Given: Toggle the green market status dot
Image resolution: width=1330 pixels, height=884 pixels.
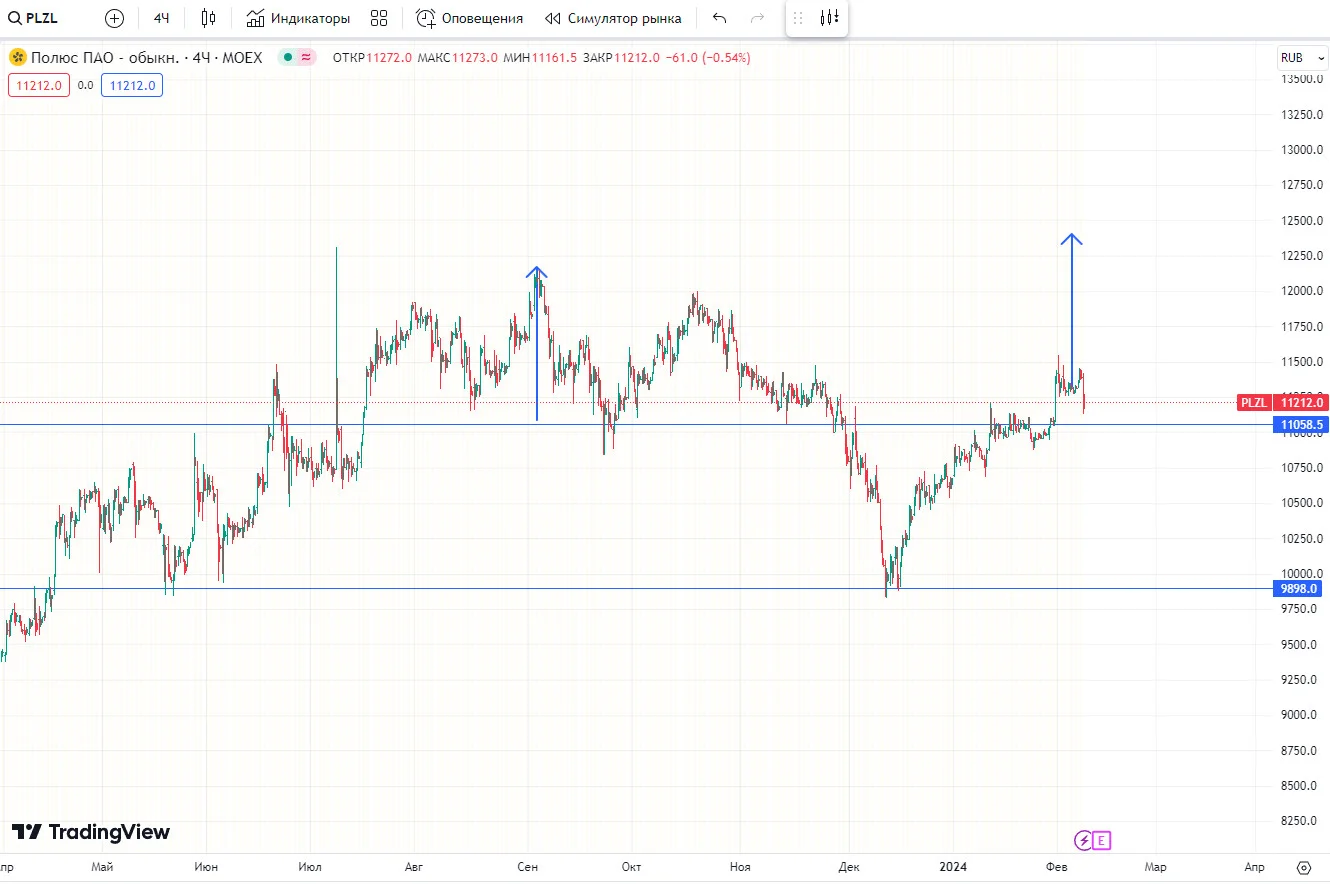Looking at the screenshot, I should coord(287,58).
